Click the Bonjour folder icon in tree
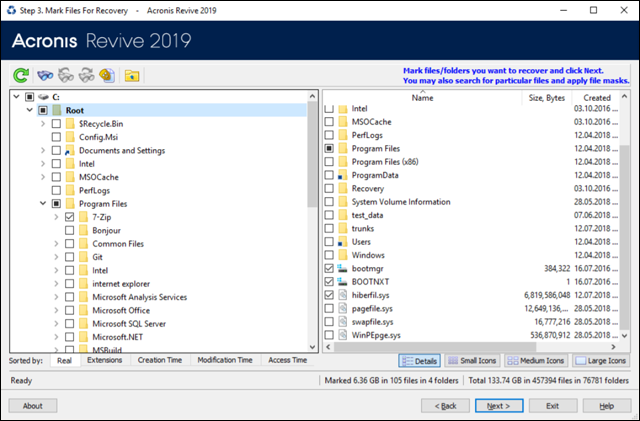This screenshot has width=640, height=421. (x=83, y=230)
